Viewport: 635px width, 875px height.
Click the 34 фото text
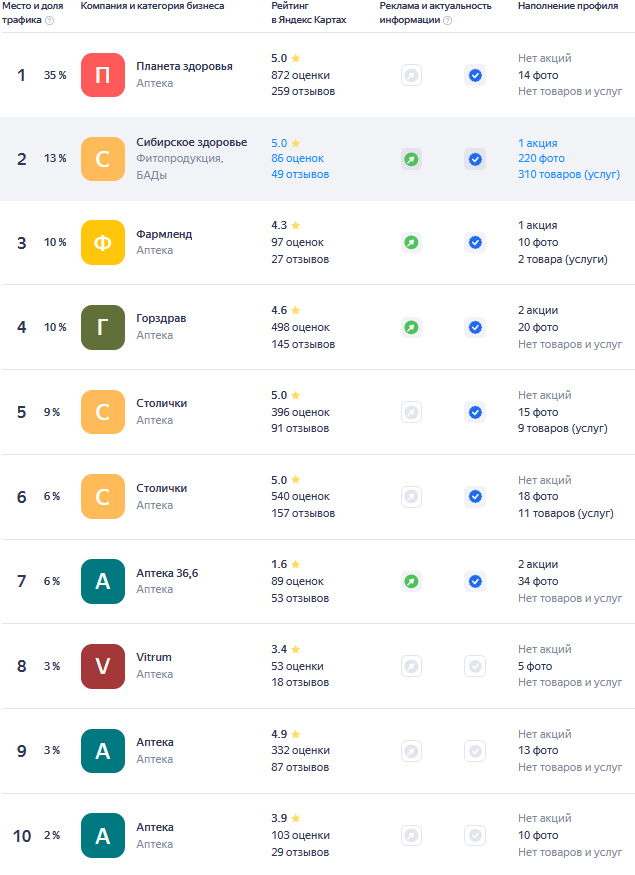click(x=538, y=581)
